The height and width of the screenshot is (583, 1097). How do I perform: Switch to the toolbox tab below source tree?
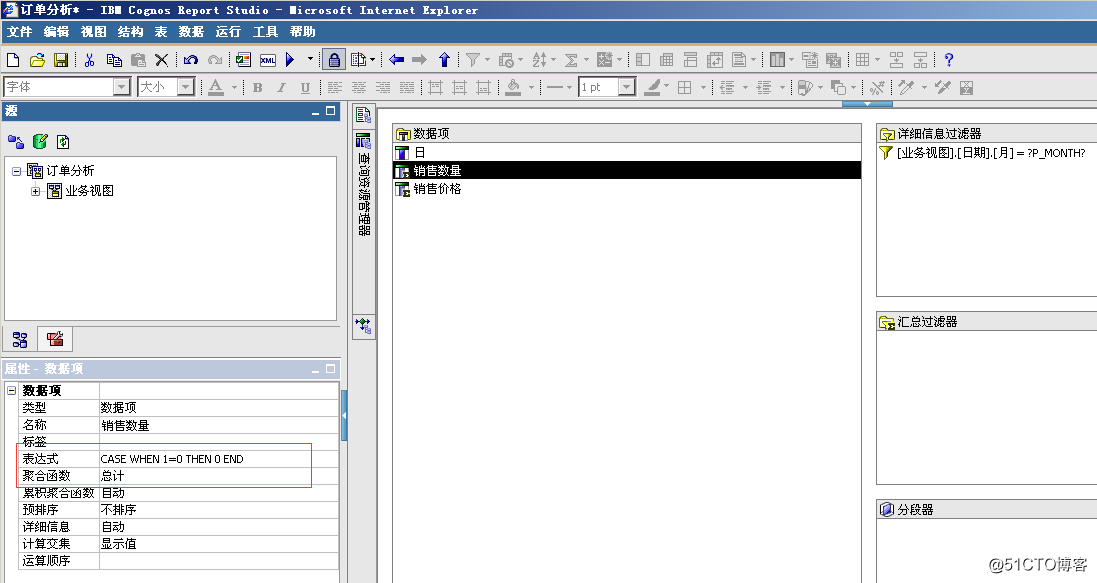55,339
